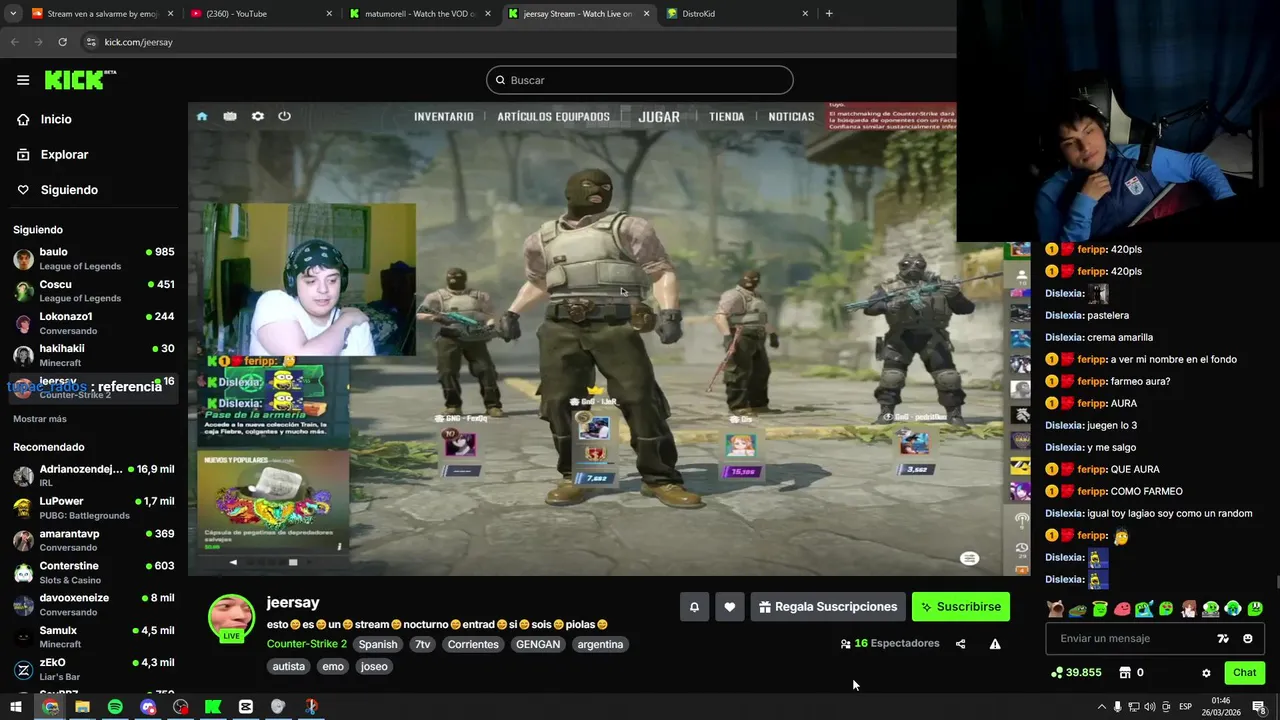Image resolution: width=1280 pixels, height=720 pixels.
Task: Open baulo's followed channel
Action: pos(94,259)
